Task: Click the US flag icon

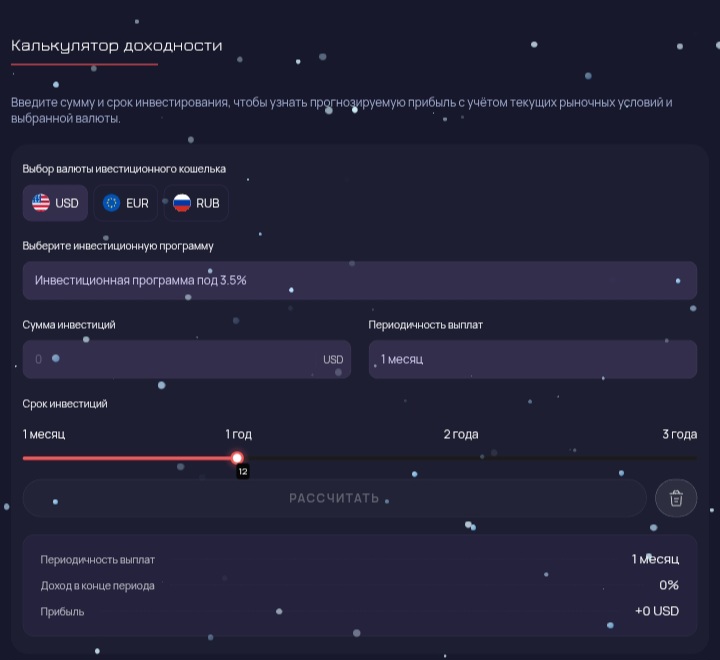Action: point(40,203)
